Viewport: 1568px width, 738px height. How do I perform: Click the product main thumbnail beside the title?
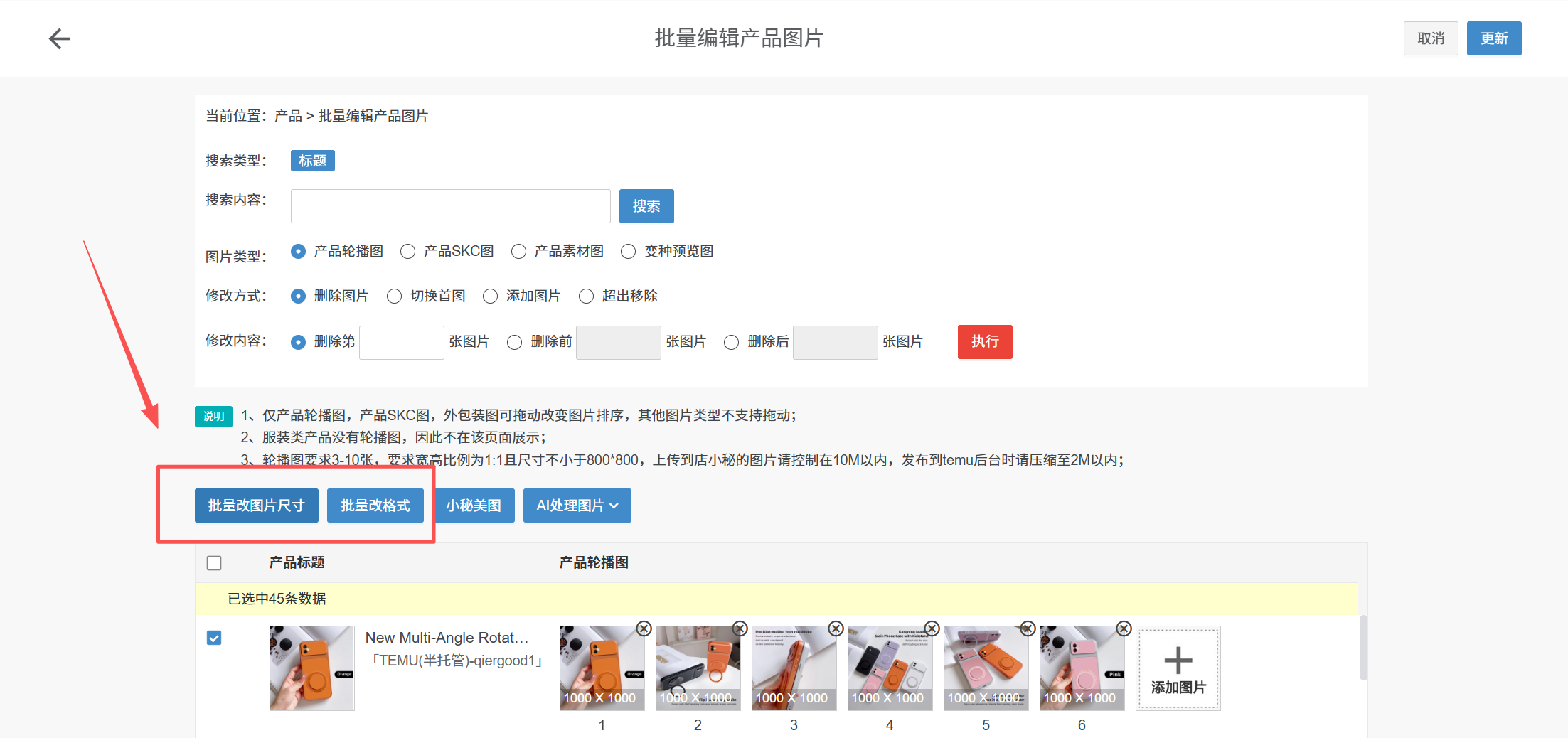click(312, 668)
